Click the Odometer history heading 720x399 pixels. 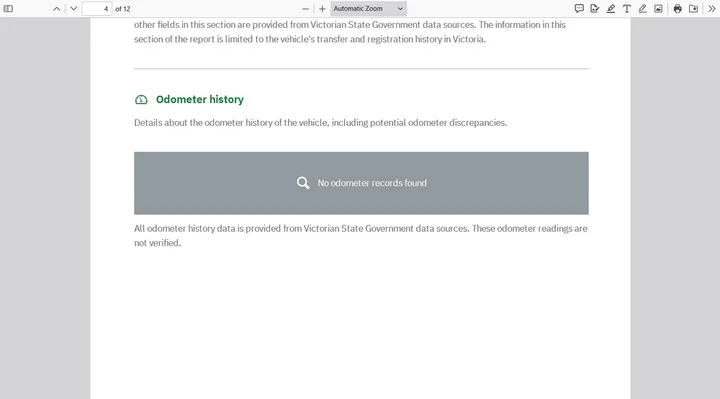click(200, 100)
